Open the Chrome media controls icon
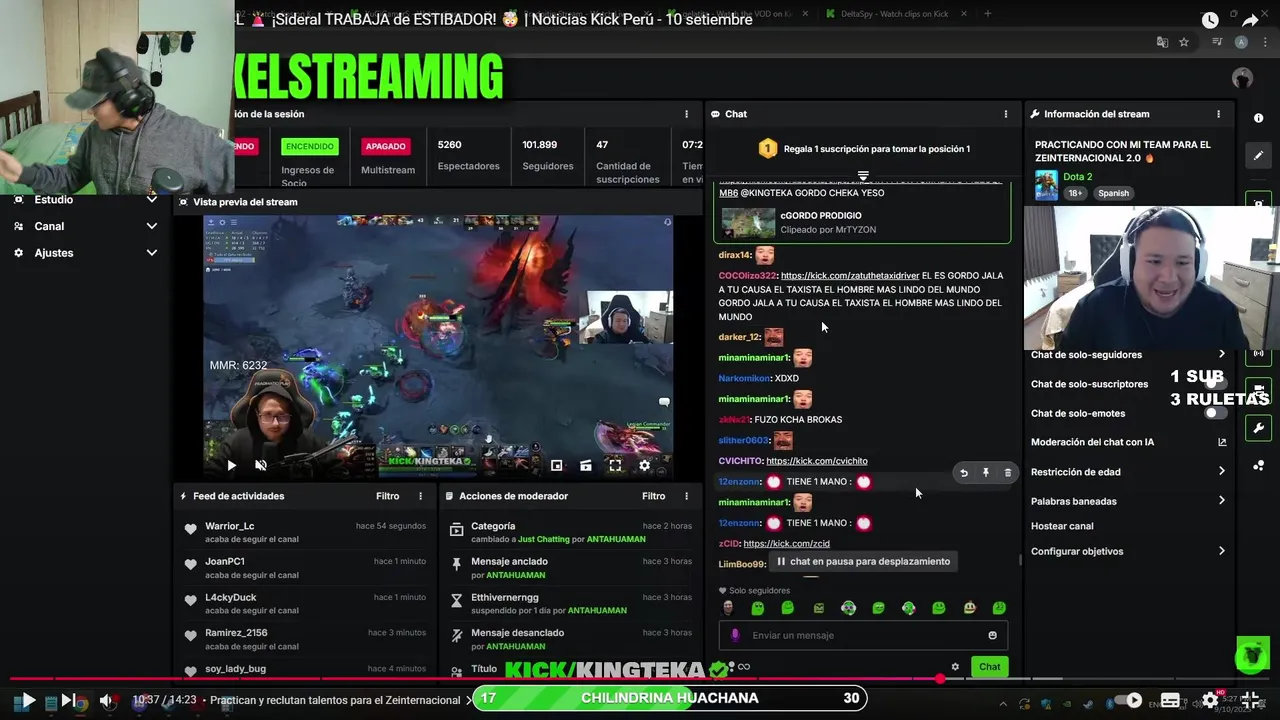Image resolution: width=1280 pixels, height=720 pixels. click(1217, 42)
